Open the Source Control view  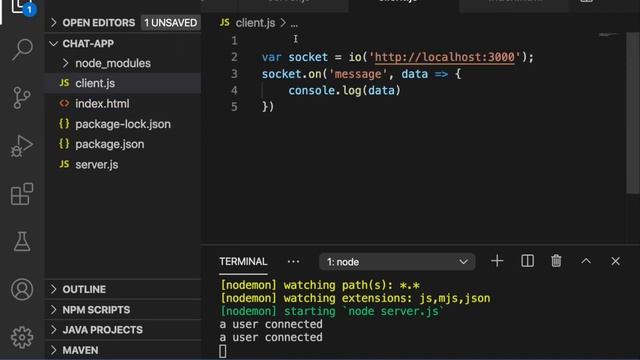(22, 98)
